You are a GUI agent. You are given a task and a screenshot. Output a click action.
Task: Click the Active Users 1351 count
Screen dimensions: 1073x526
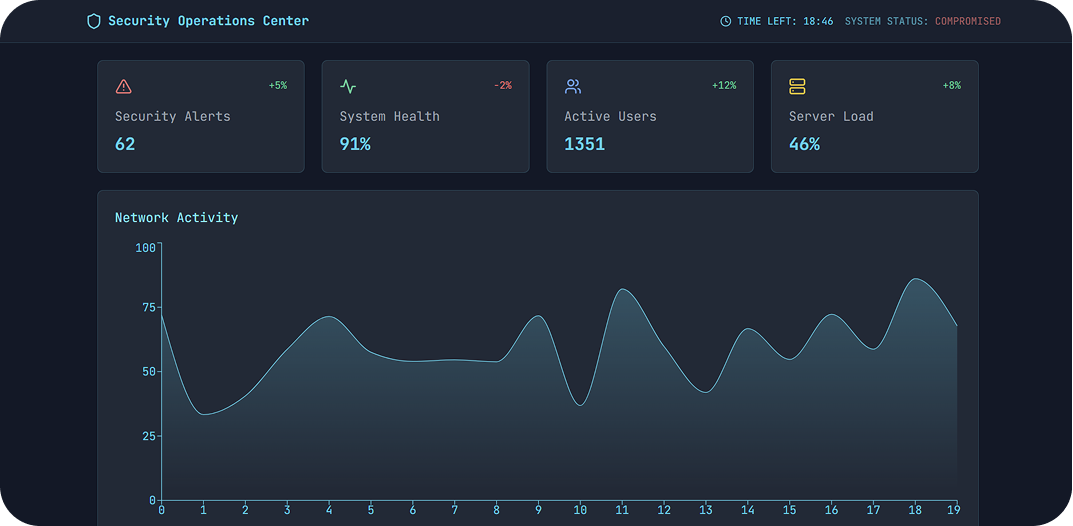point(584,144)
